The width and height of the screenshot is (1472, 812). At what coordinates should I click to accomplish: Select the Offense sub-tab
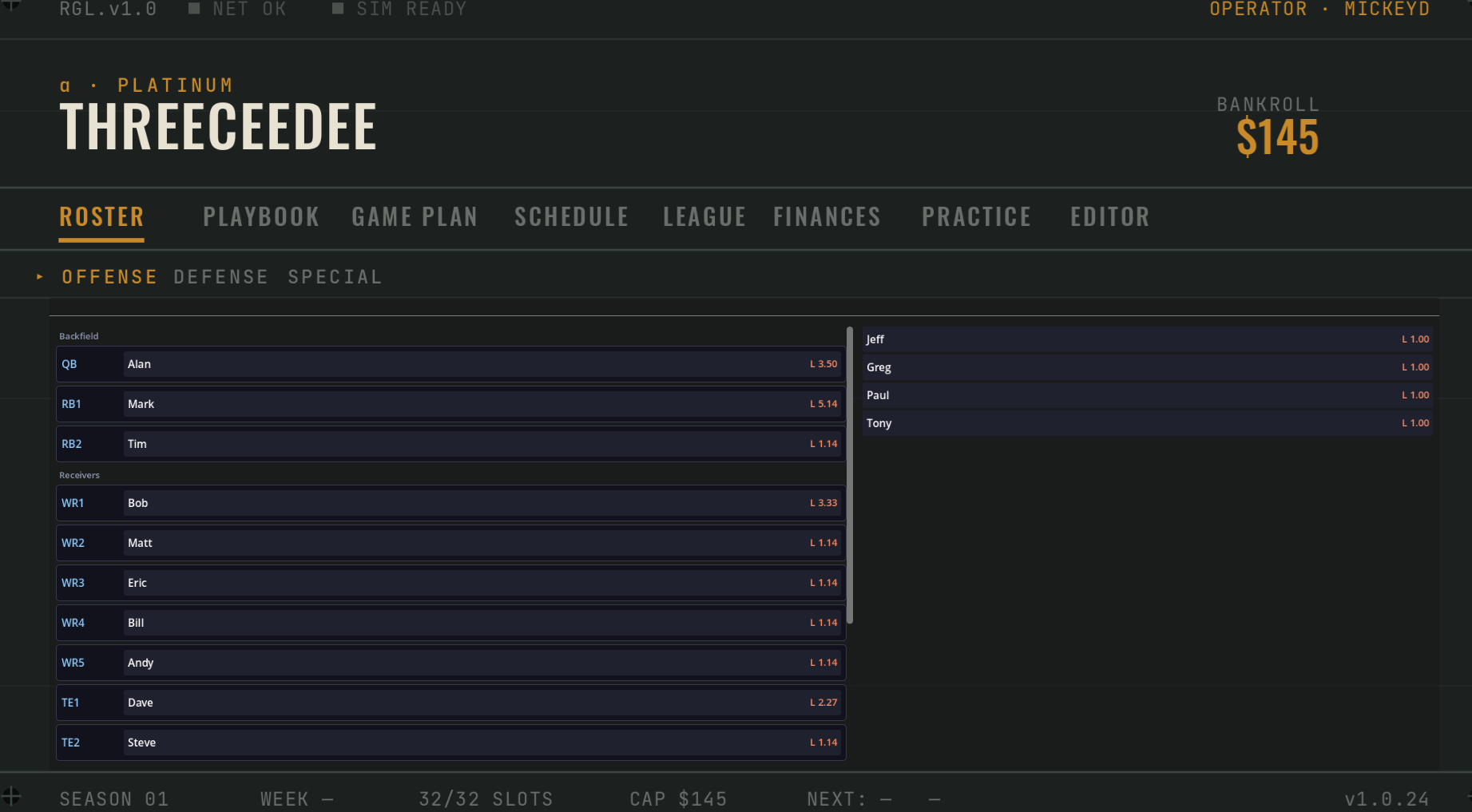tap(109, 277)
